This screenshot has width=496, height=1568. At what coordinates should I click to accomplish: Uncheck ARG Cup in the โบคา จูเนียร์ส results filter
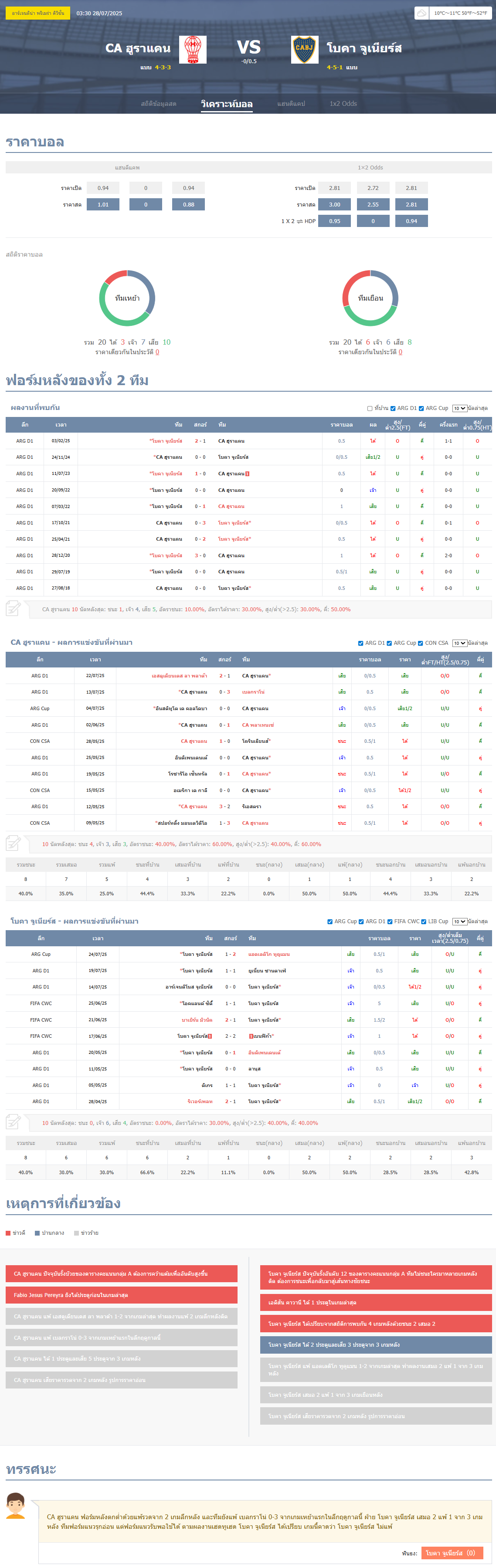click(x=330, y=921)
